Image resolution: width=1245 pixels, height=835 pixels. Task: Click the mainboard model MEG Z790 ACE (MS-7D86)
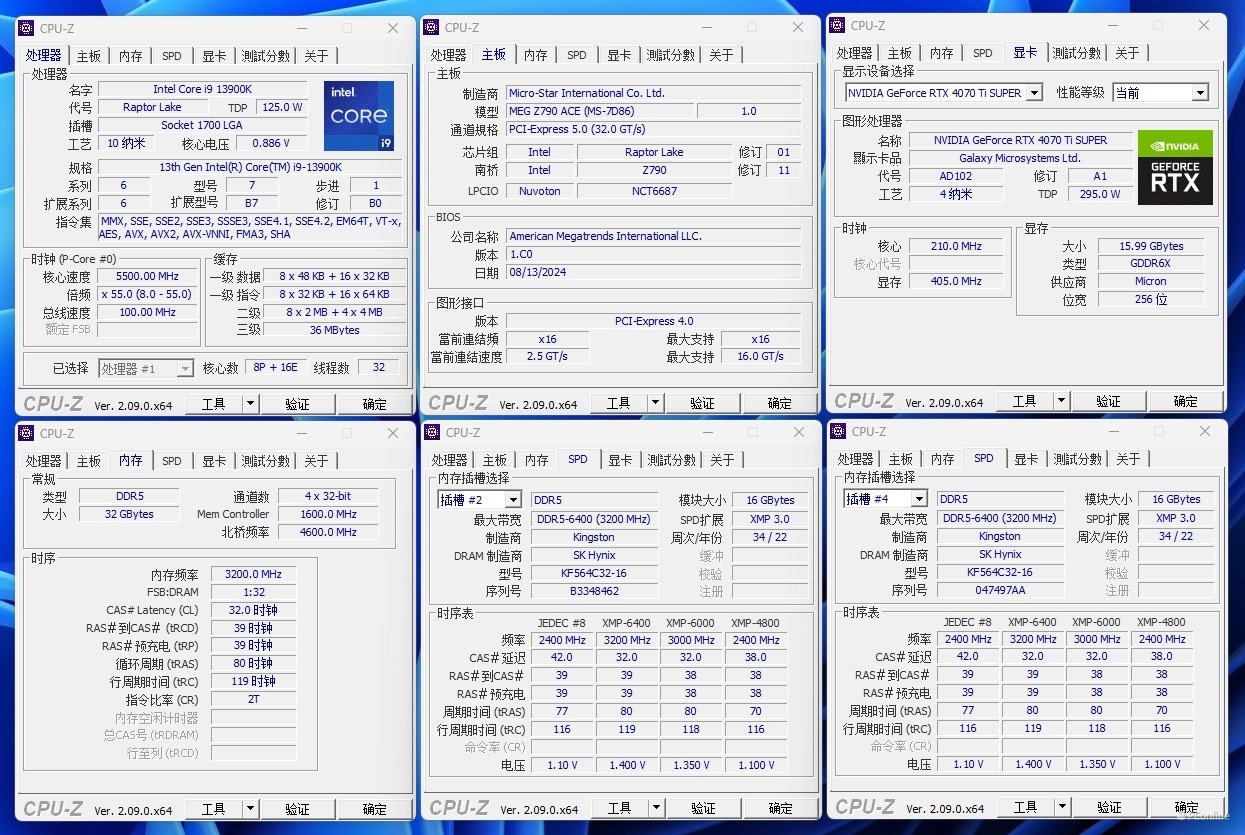(598, 111)
